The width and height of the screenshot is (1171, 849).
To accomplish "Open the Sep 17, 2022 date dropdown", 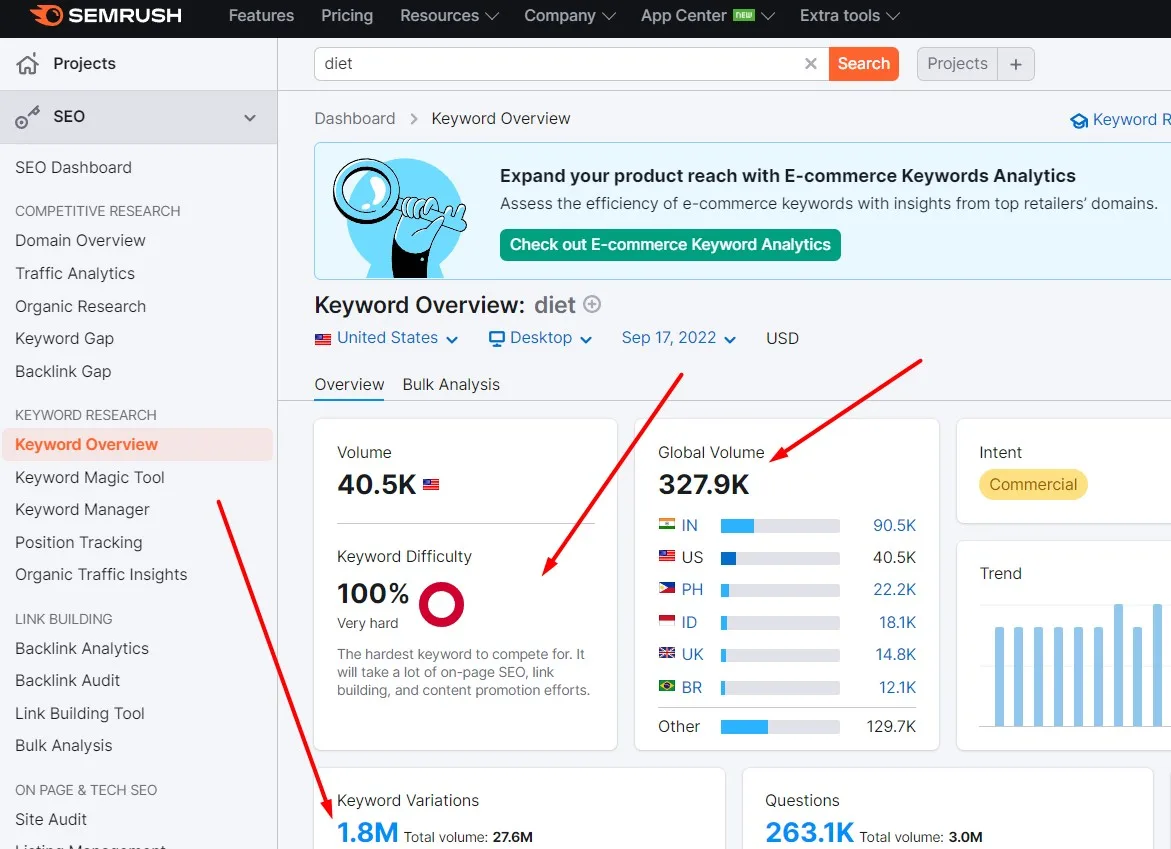I will 679,338.
